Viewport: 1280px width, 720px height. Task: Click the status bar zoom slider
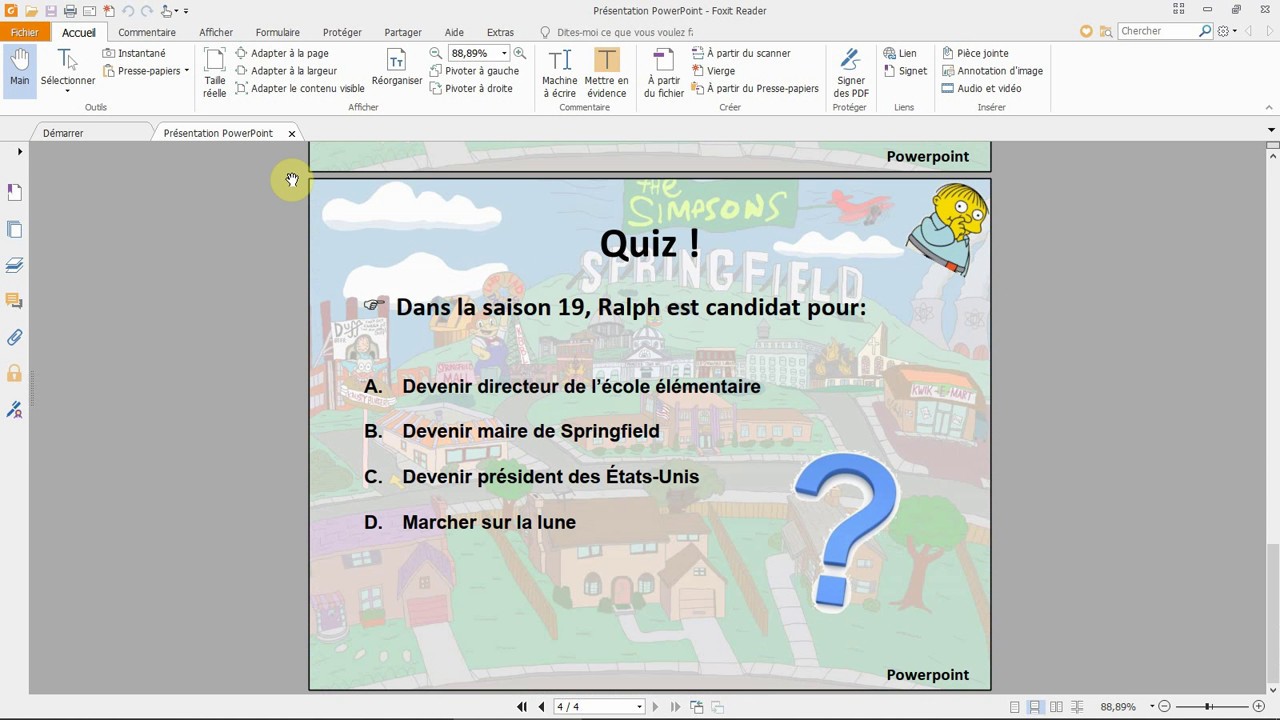point(1209,707)
